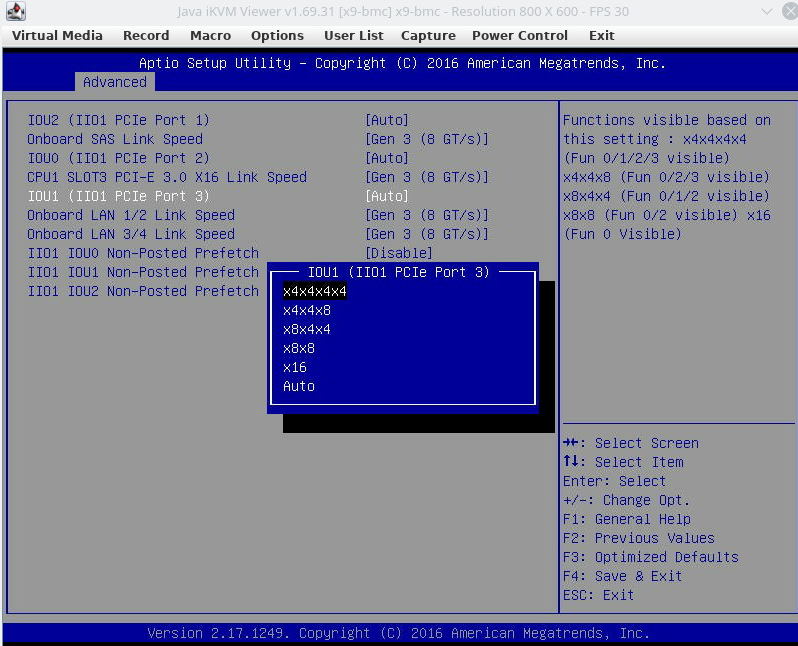
Task: Open the User List menu
Action: point(354,36)
